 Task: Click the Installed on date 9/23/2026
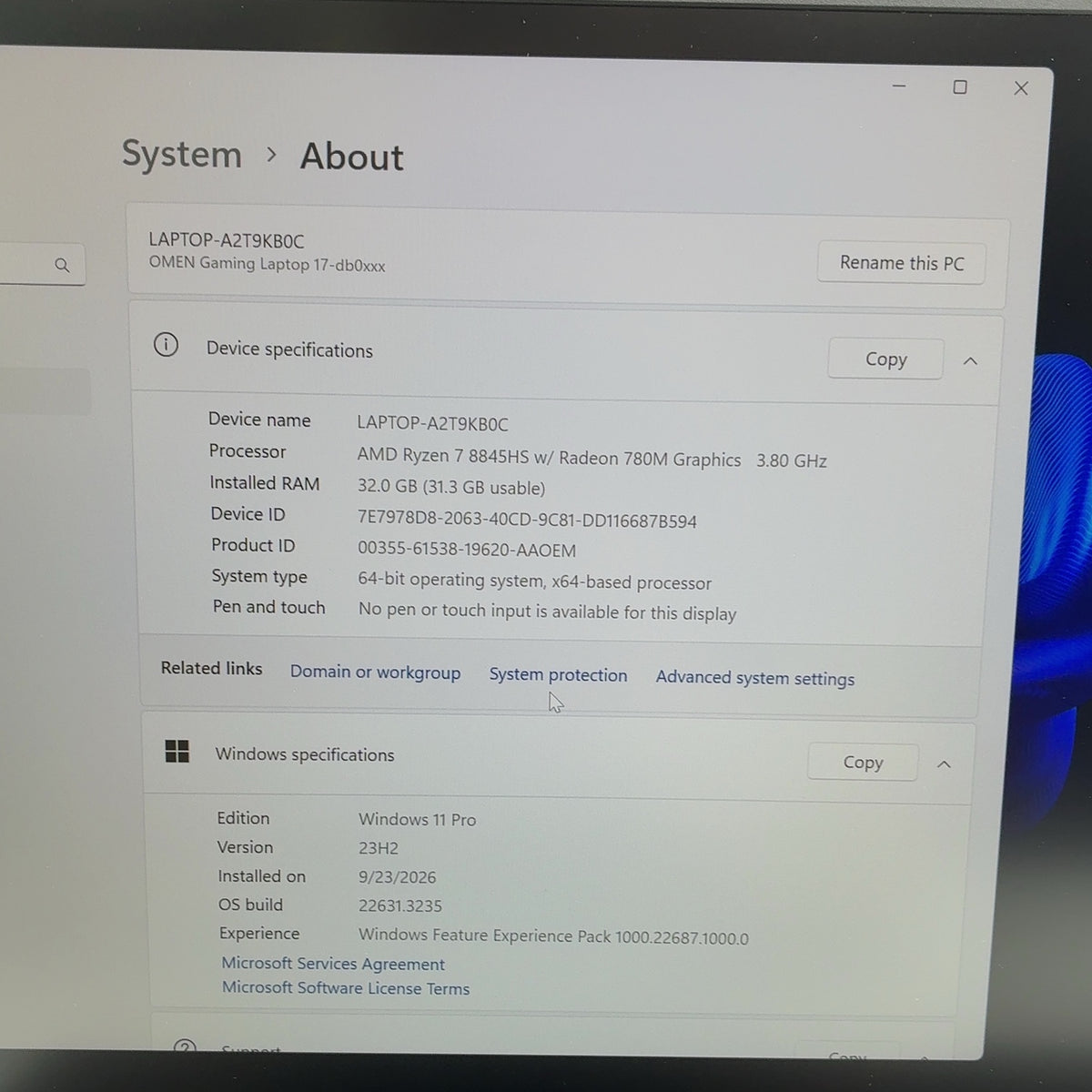pos(398,877)
